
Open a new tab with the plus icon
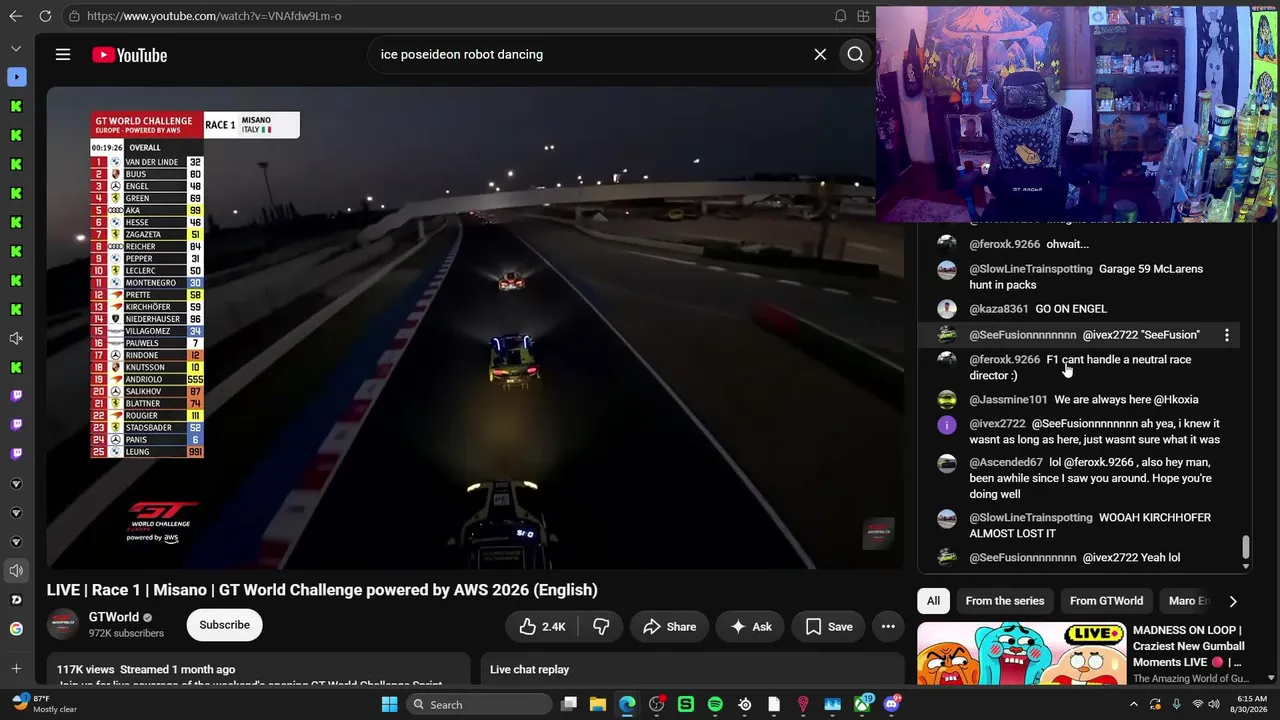pyautogui.click(x=16, y=669)
